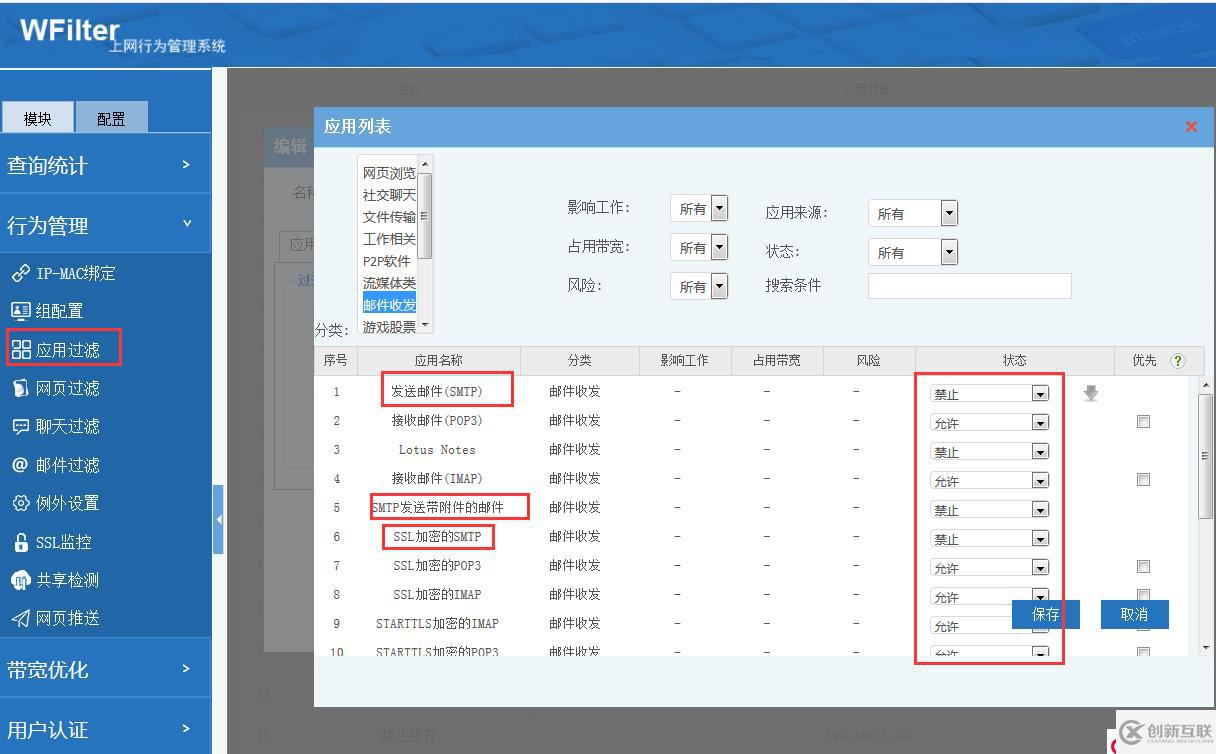Image resolution: width=1216 pixels, height=754 pixels.
Task: Switch to the 配置 tab
Action: [x=111, y=117]
